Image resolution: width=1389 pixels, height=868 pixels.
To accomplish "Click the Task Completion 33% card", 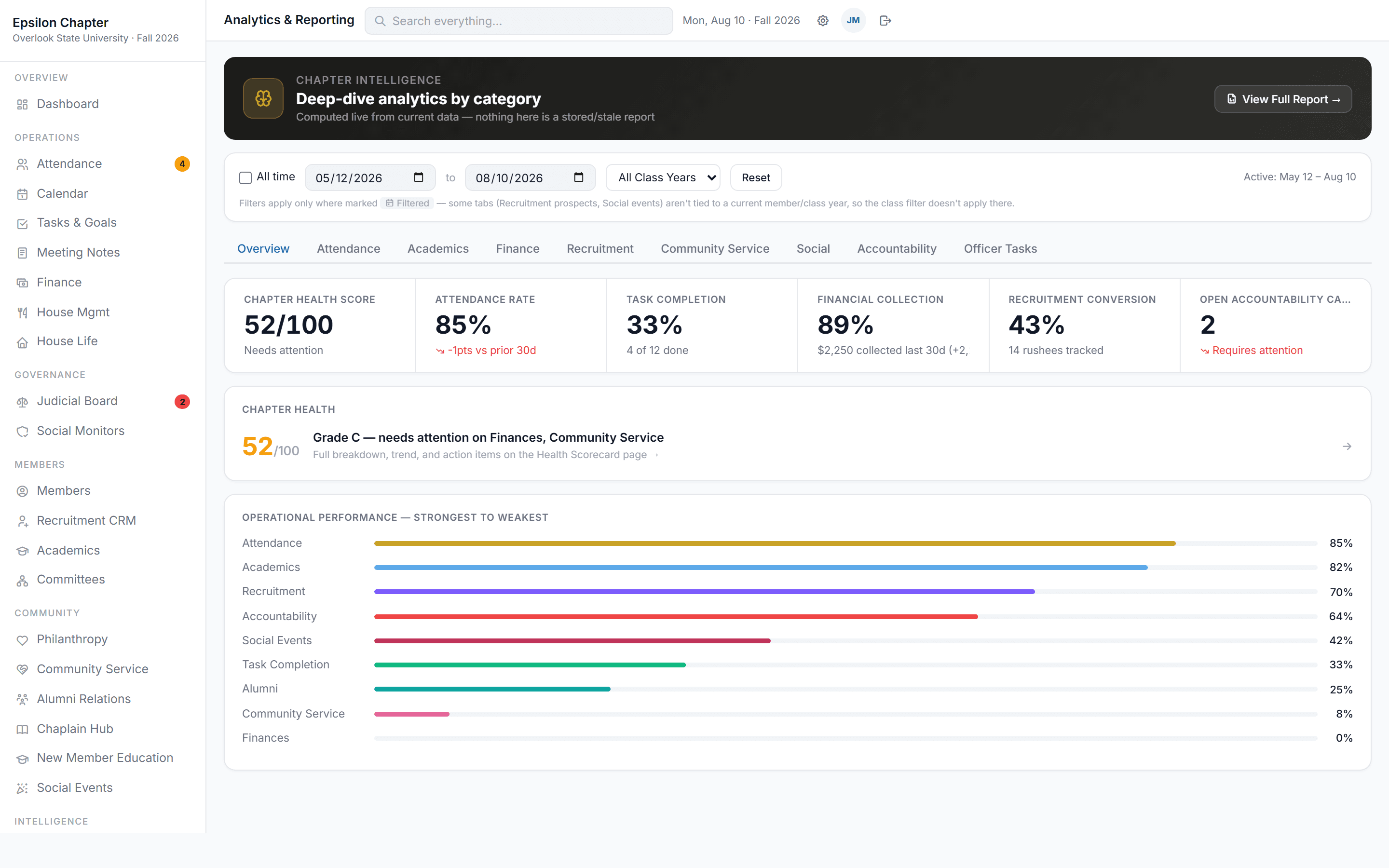I will pyautogui.click(x=701, y=325).
